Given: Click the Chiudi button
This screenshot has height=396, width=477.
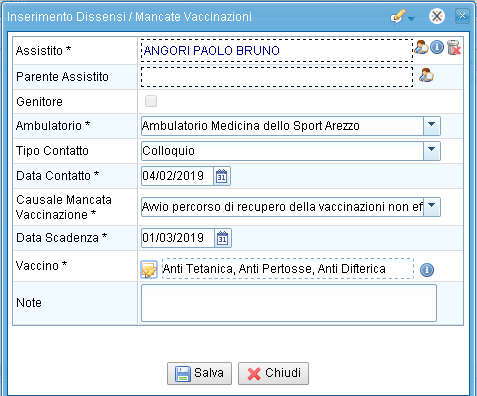Looking at the screenshot, I should (x=273, y=373).
